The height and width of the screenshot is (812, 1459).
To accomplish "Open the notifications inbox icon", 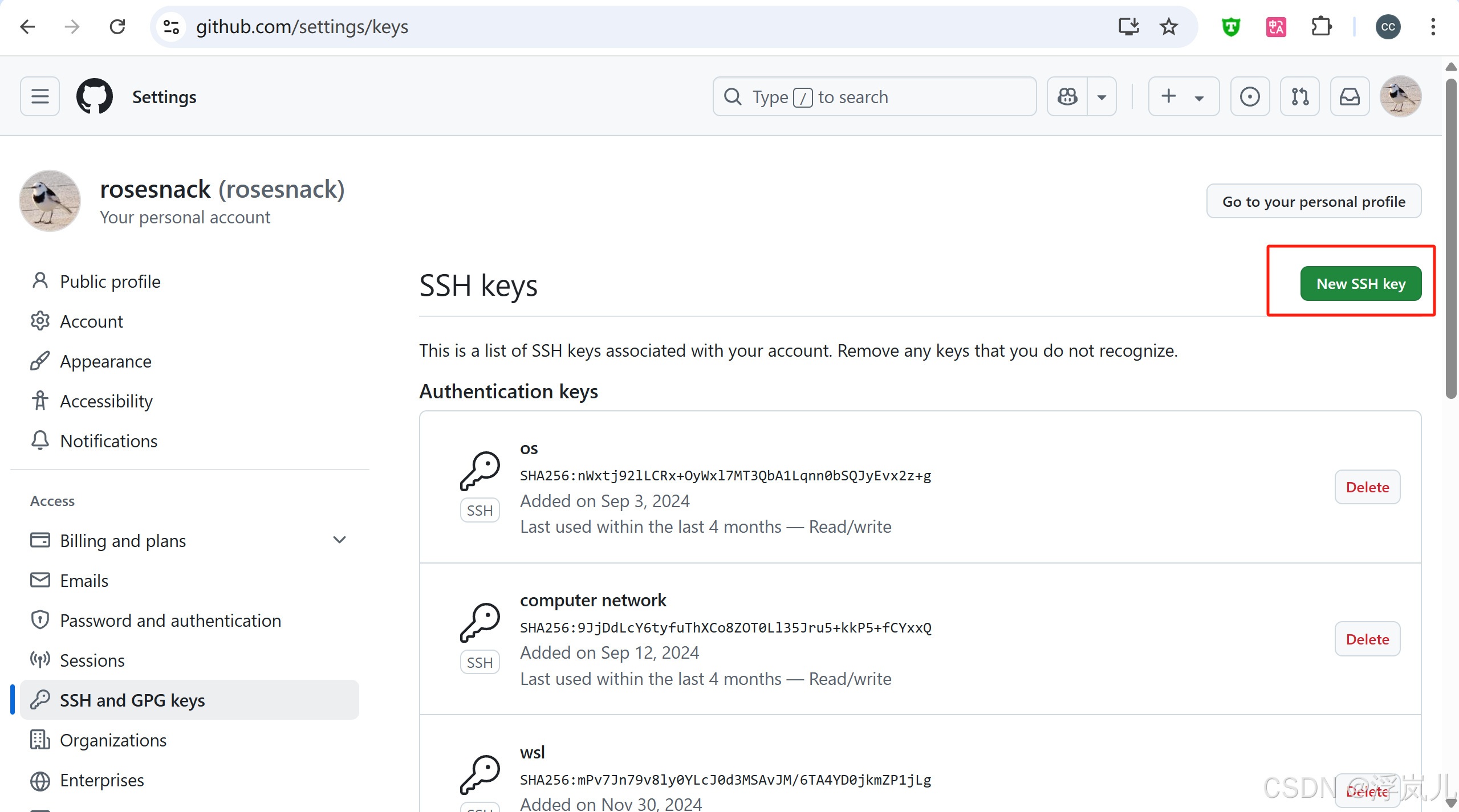I will tap(1350, 97).
